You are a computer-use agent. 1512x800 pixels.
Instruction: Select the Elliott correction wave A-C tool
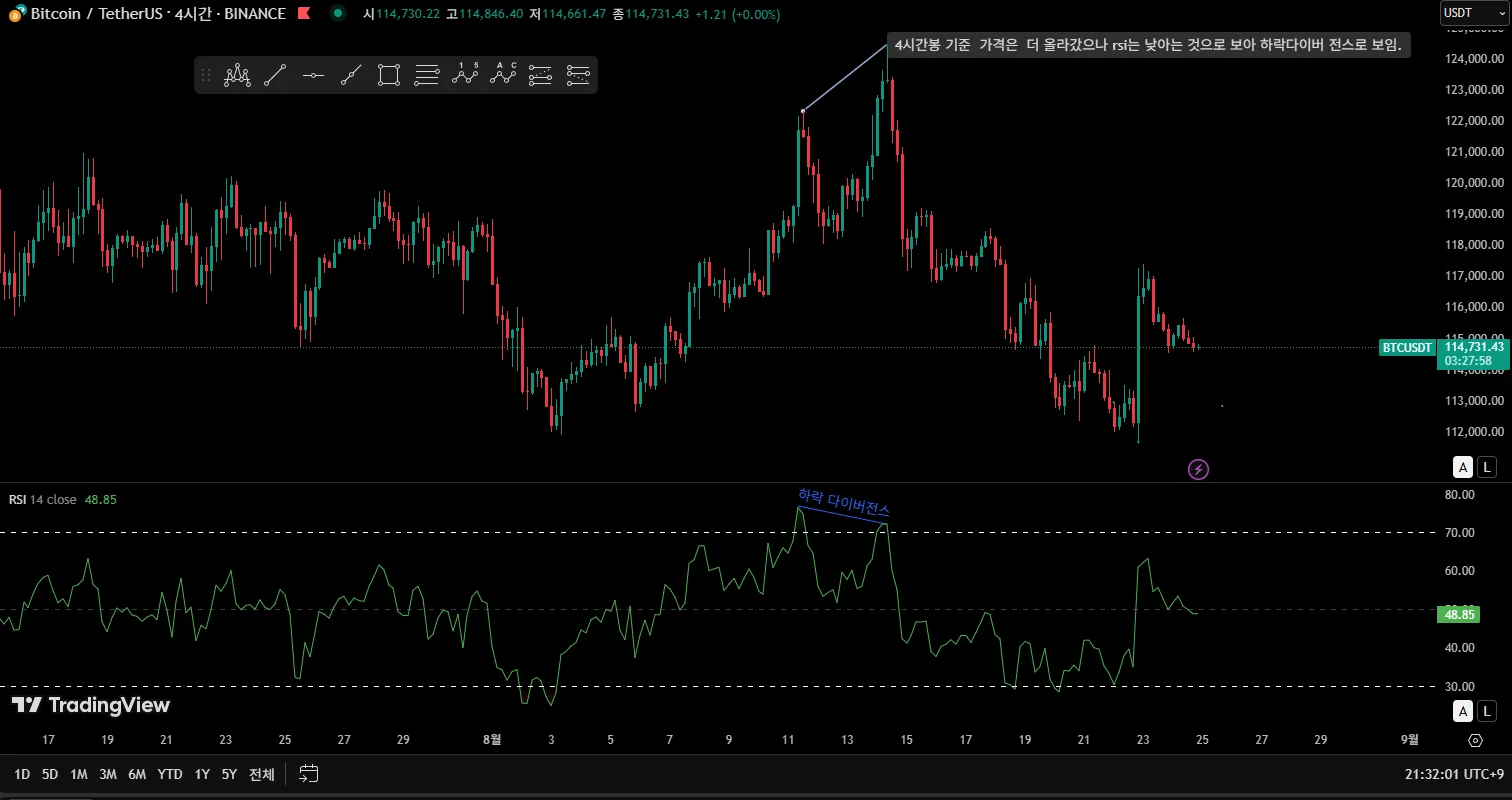503,75
